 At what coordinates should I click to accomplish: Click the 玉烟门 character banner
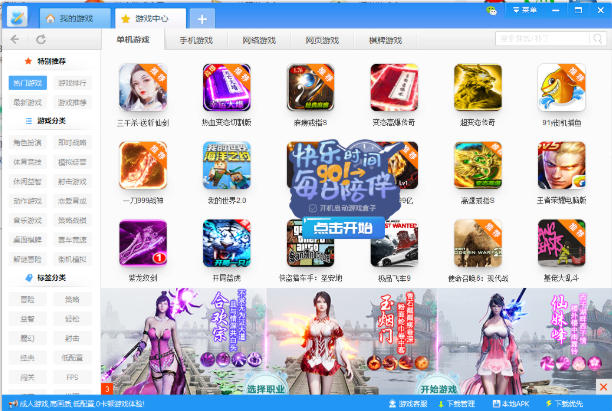point(351,342)
